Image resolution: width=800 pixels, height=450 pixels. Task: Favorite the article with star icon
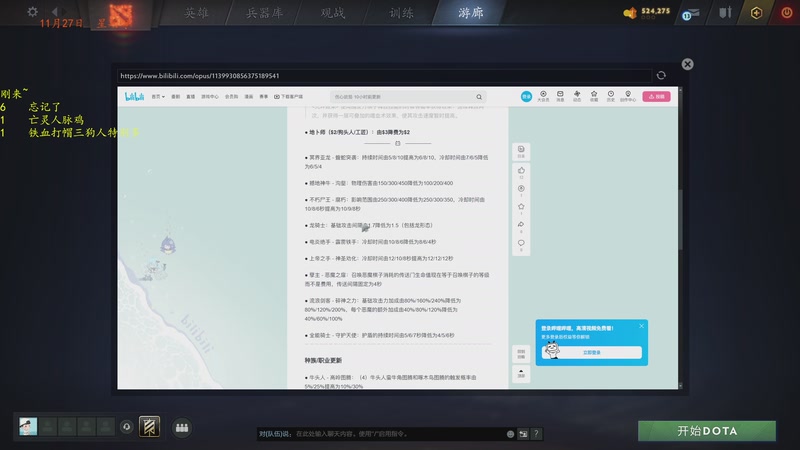(x=521, y=207)
